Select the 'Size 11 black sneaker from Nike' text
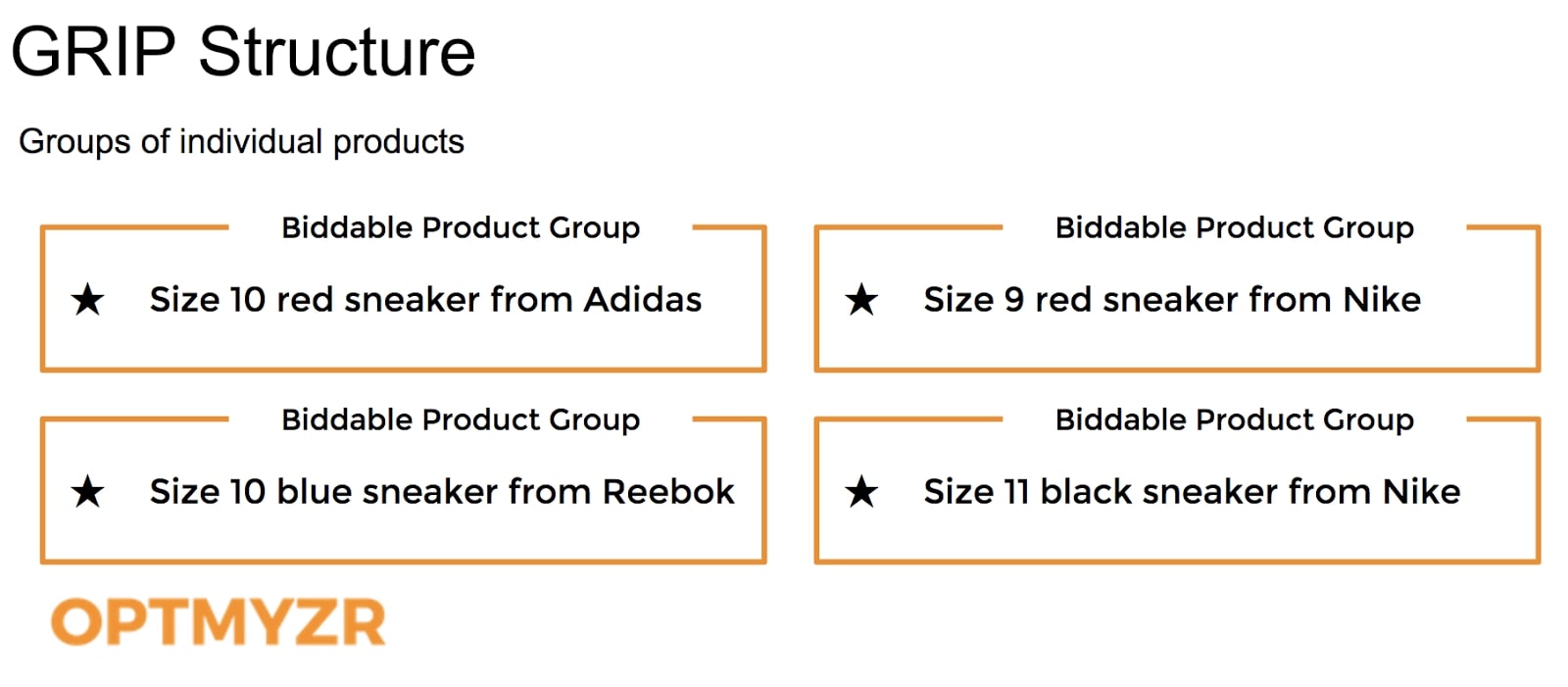1568x687 pixels. (1192, 492)
